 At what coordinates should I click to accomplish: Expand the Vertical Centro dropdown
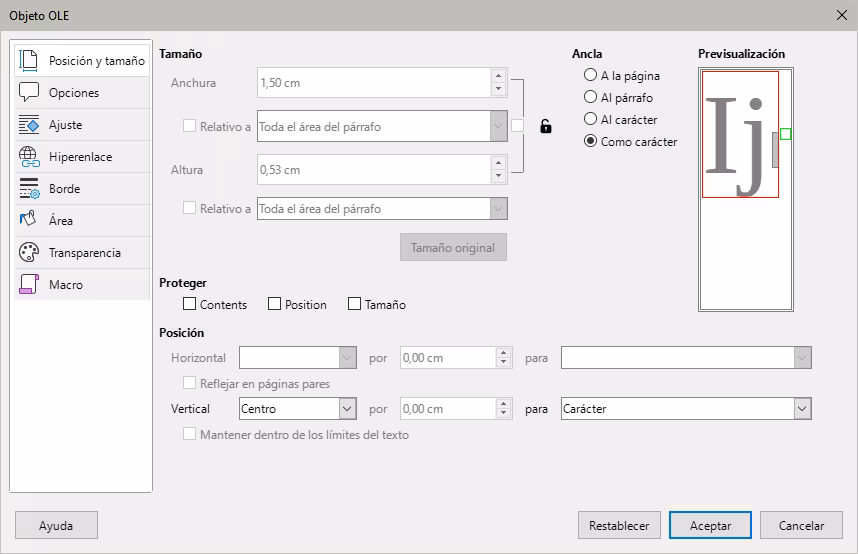[x=347, y=409]
